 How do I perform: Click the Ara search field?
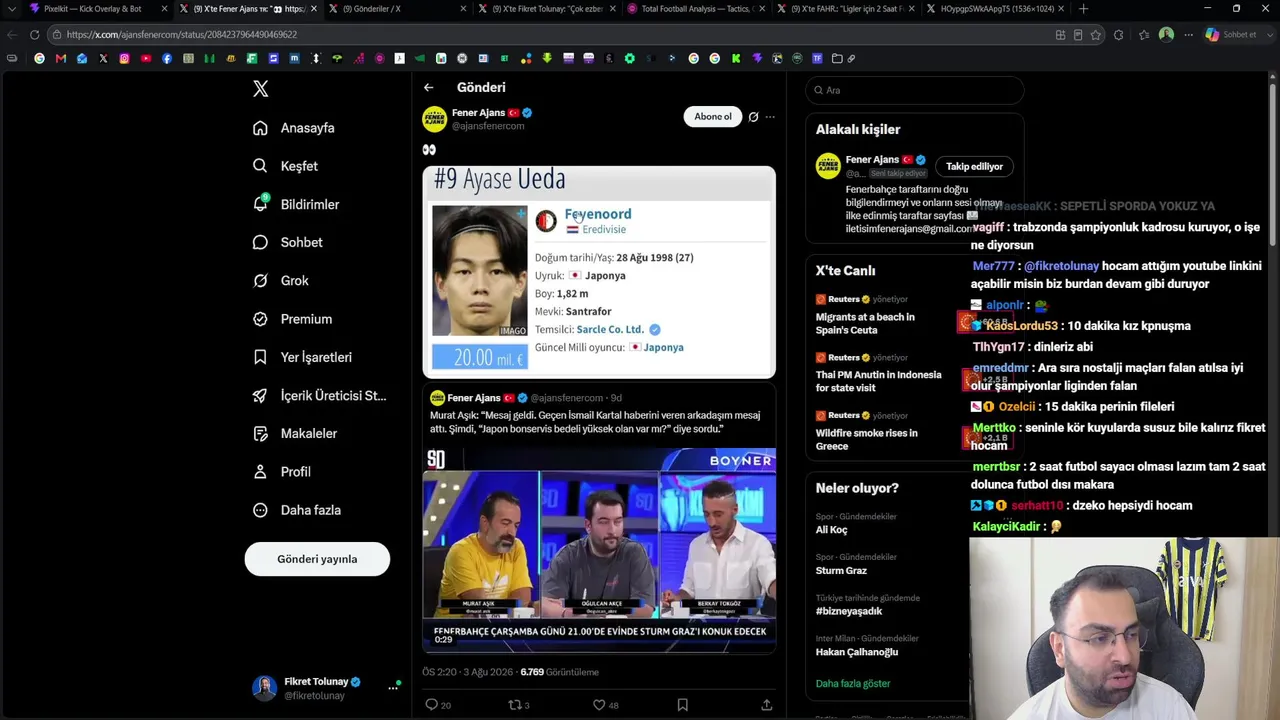click(915, 90)
